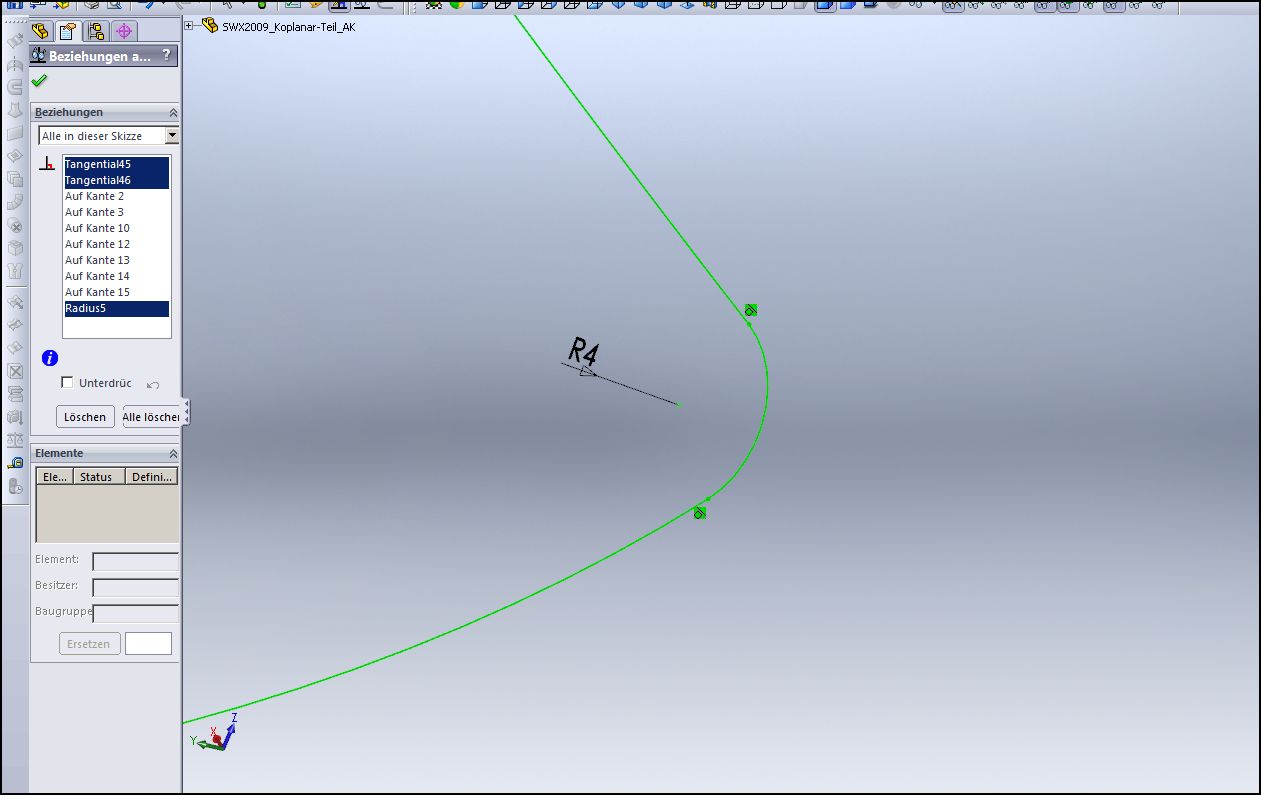Click the measuring tape icon in left toolbar

pyautogui.click(x=15, y=464)
